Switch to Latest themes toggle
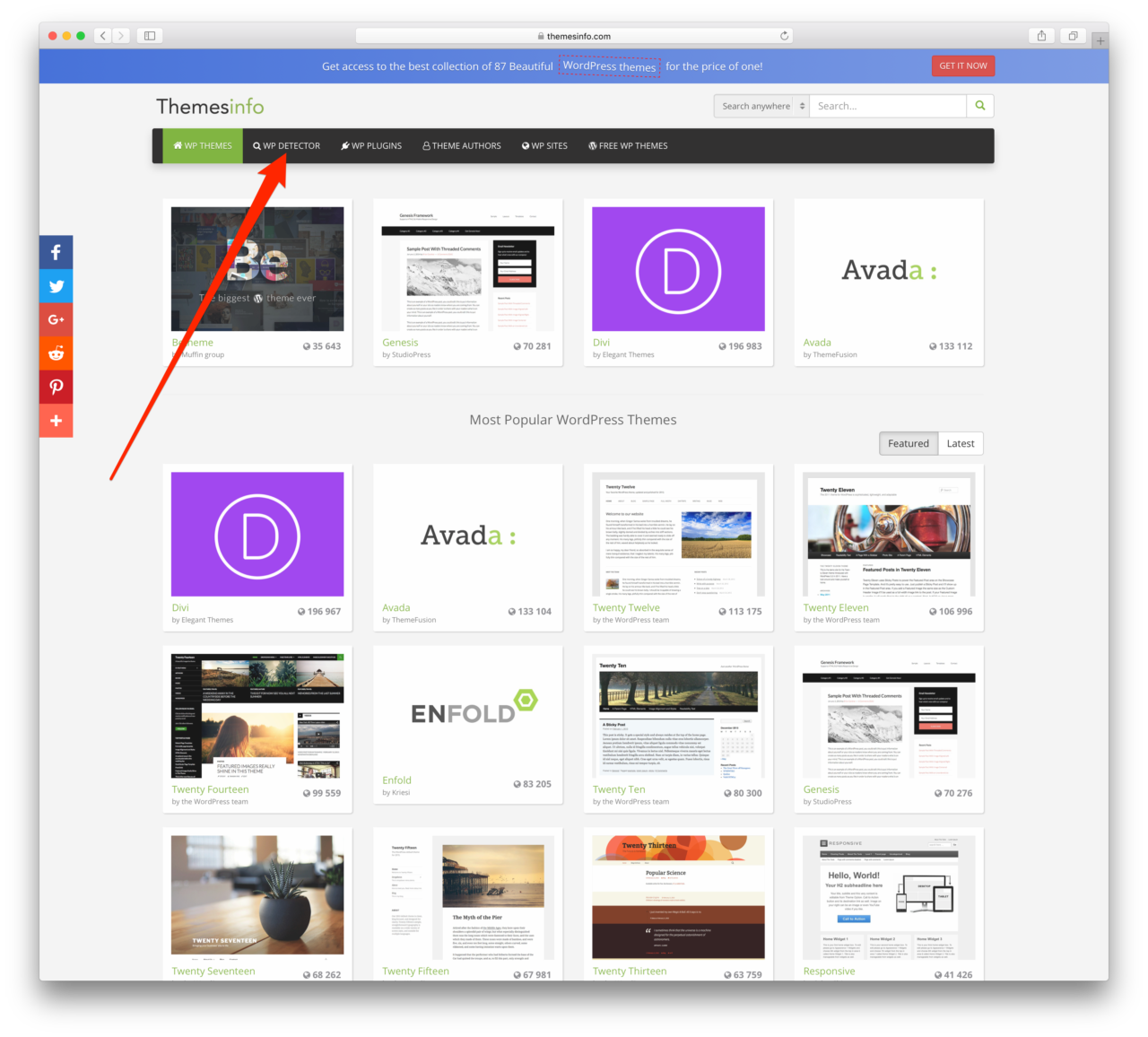Image resolution: width=1148 pixels, height=1037 pixels. (x=961, y=443)
